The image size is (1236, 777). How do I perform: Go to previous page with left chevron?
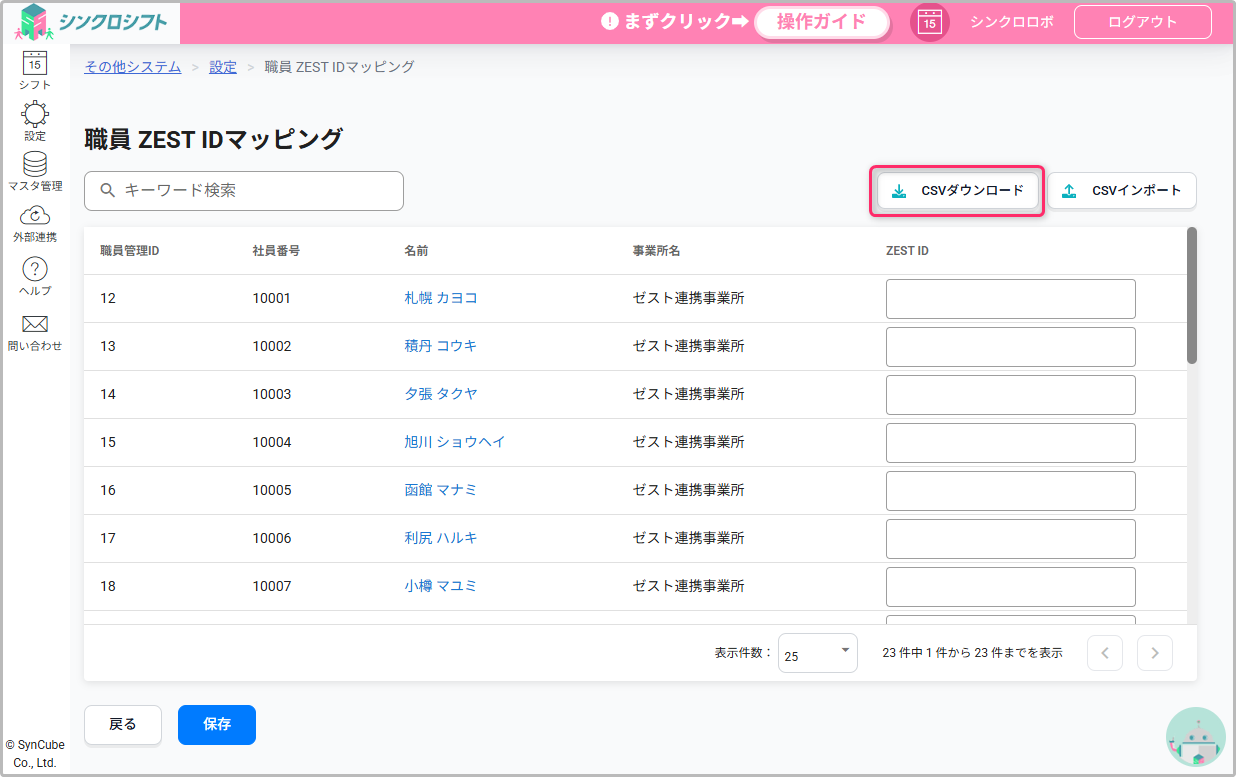pos(1105,653)
